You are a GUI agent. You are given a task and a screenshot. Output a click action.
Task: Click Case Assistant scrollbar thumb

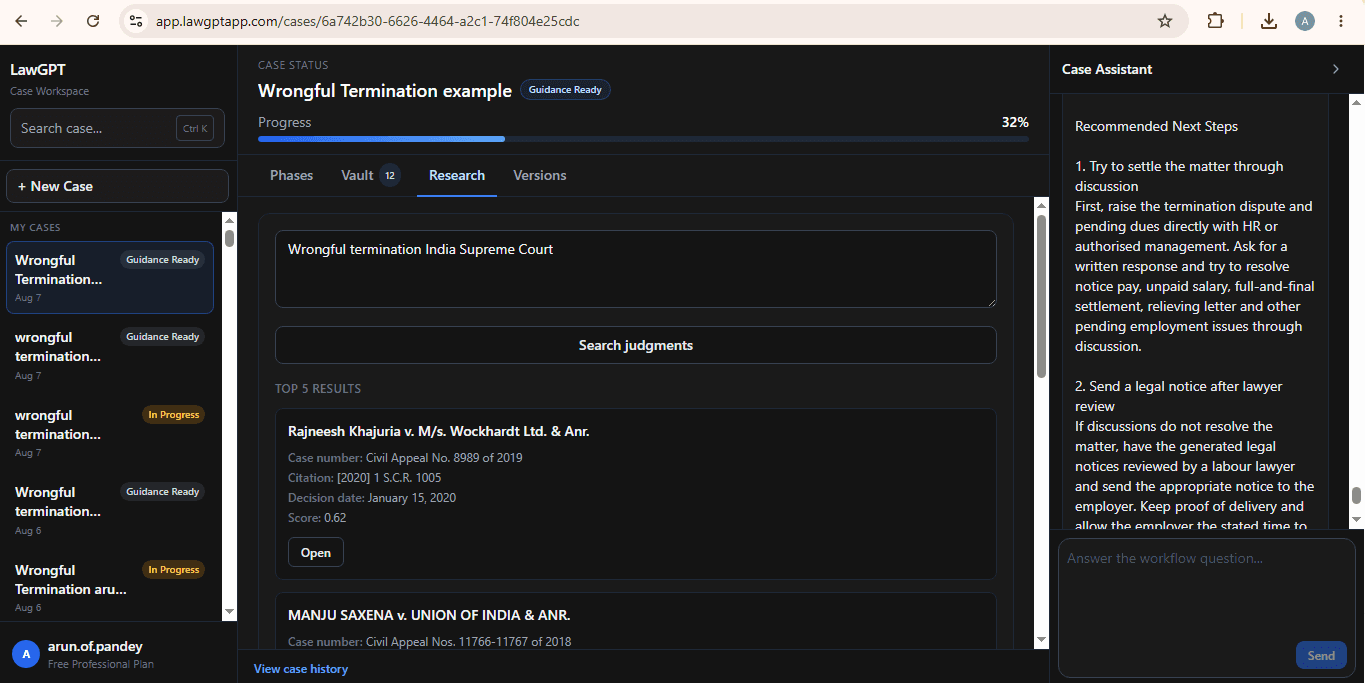[x=1356, y=496]
